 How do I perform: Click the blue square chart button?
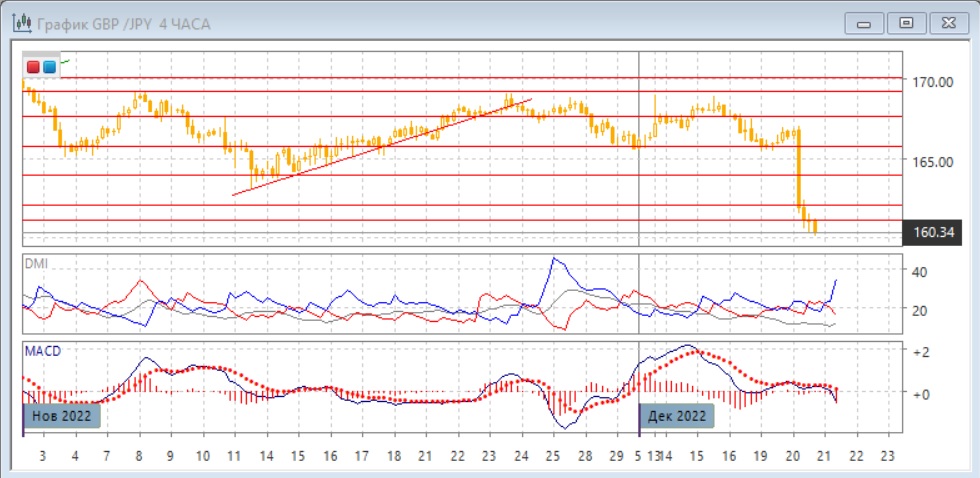point(49,67)
